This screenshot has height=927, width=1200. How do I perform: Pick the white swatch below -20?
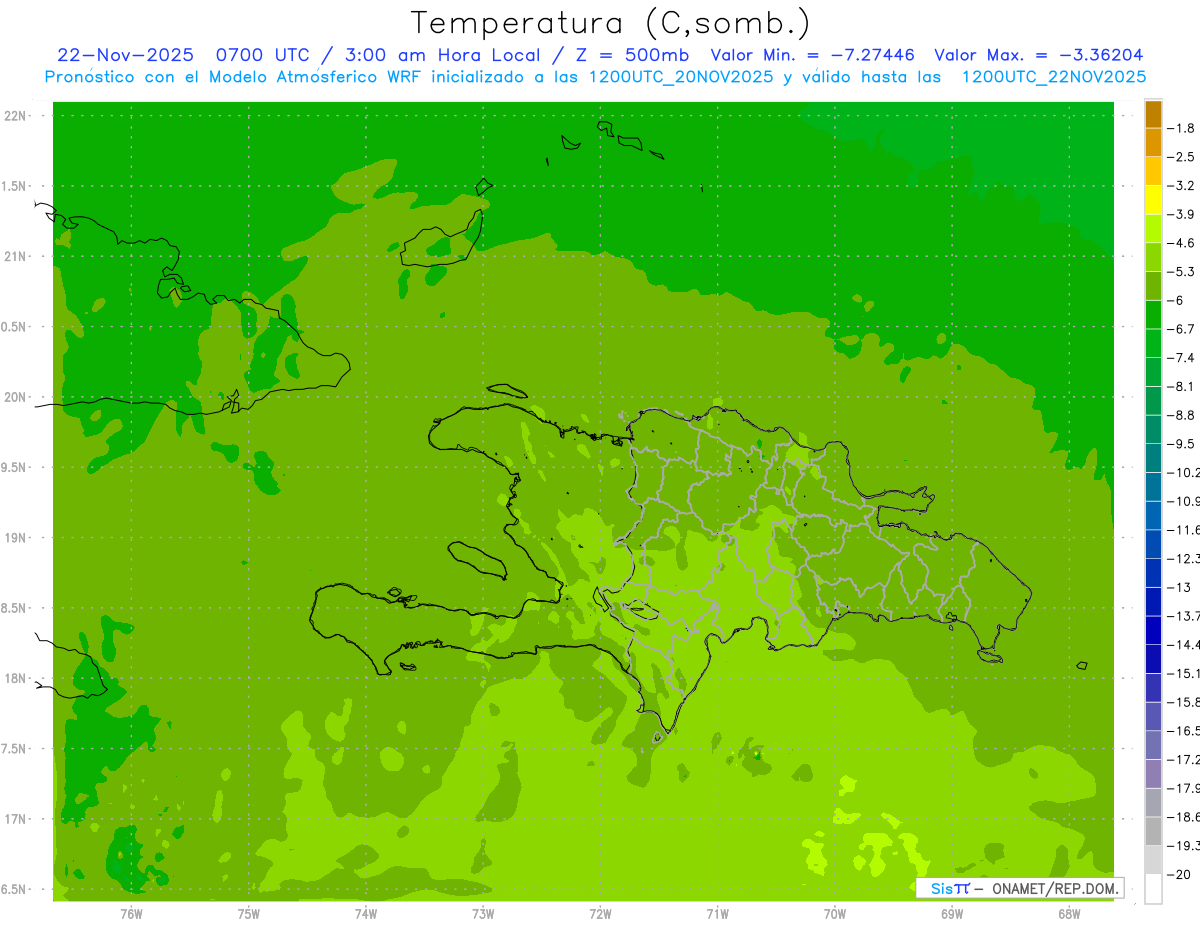(x=1153, y=889)
